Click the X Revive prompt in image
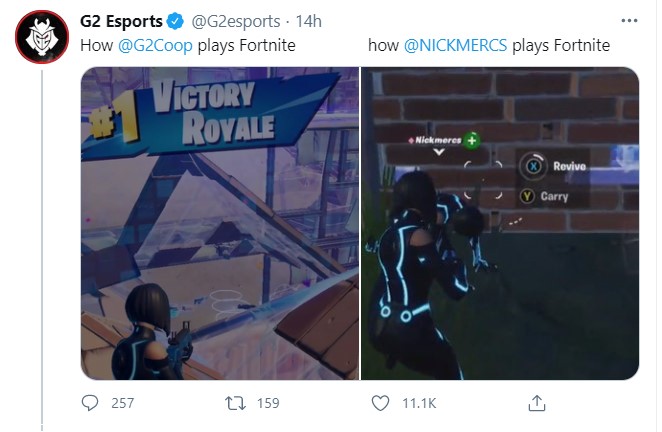Image resolution: width=662 pixels, height=432 pixels. click(553, 166)
